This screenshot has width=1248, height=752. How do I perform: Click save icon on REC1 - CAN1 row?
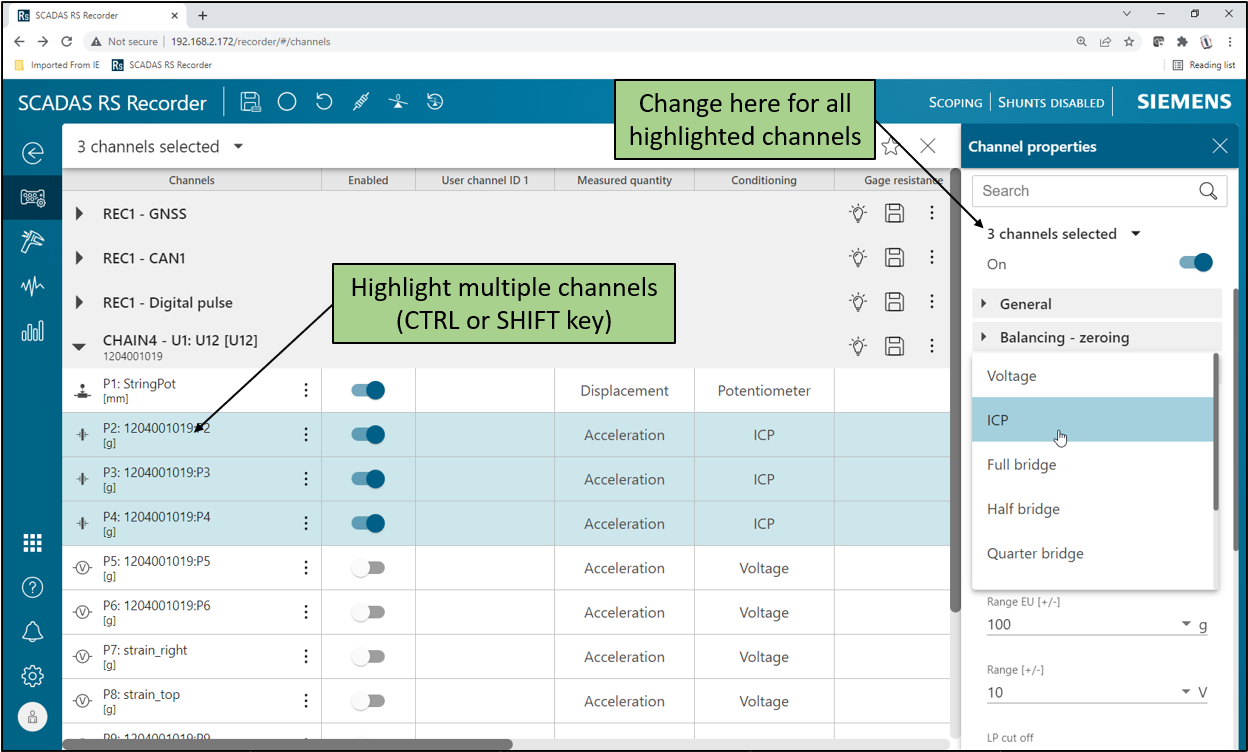tap(895, 258)
